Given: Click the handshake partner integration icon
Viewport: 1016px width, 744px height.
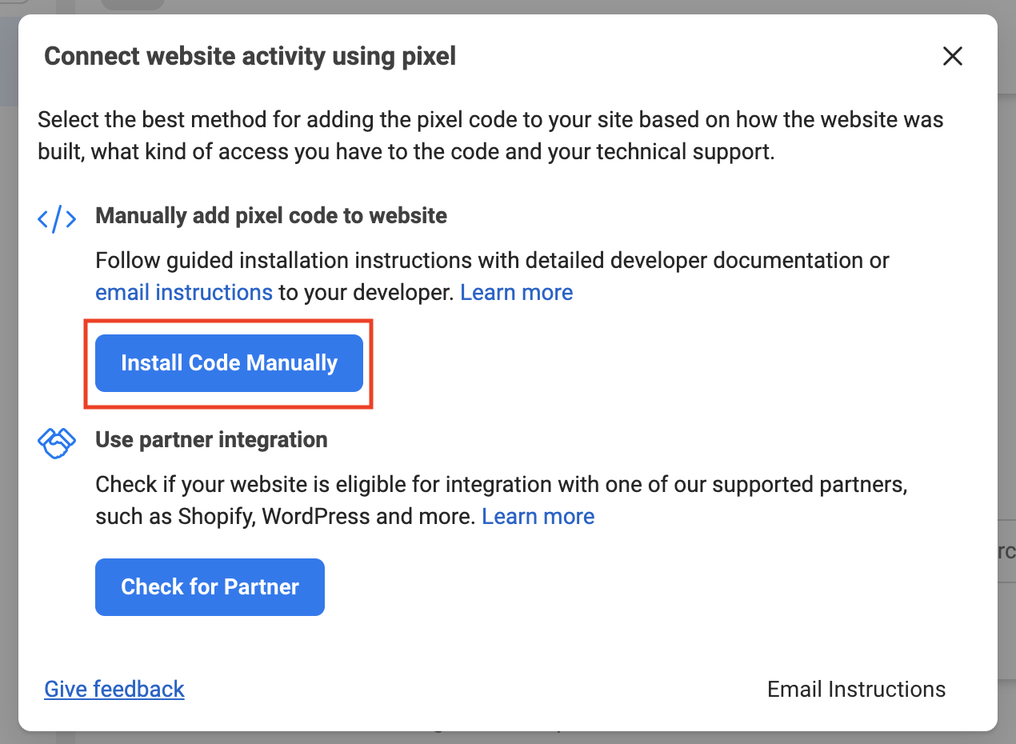Looking at the screenshot, I should click(57, 443).
